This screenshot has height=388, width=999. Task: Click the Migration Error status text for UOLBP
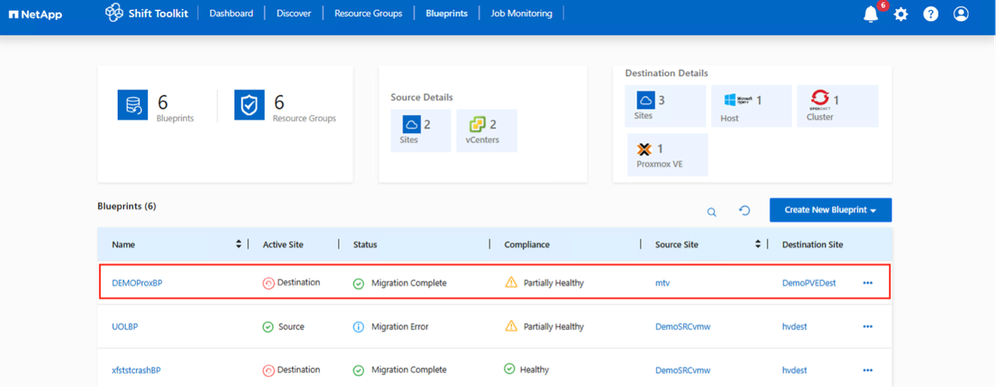[400, 327]
